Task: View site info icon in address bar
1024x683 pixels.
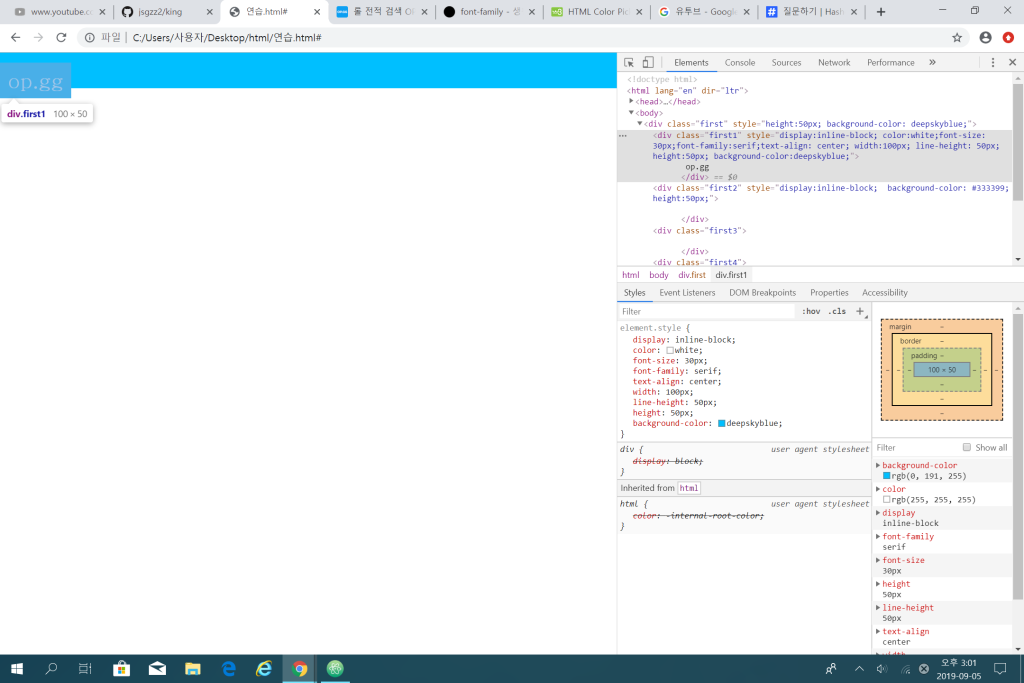Action: point(89,38)
